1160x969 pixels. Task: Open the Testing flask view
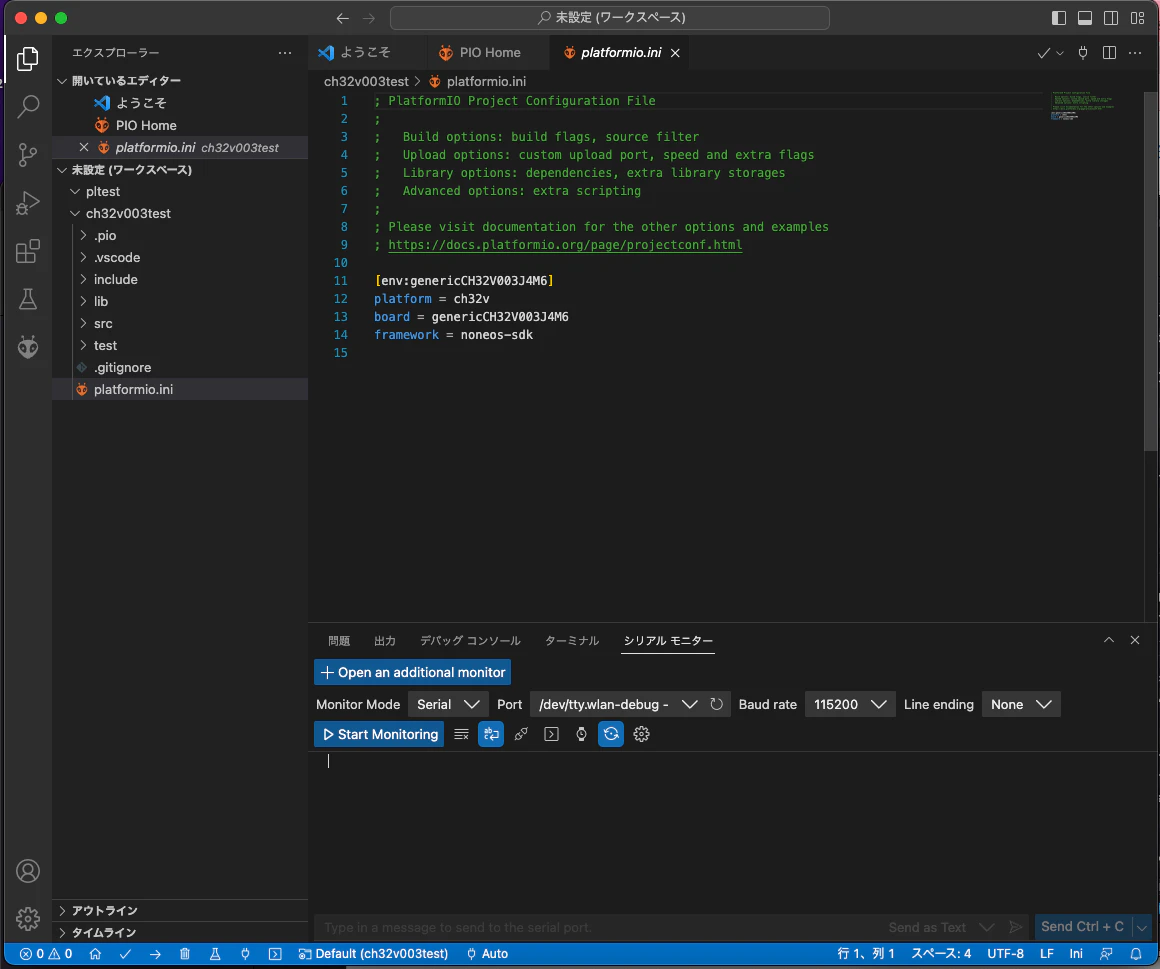tap(28, 300)
